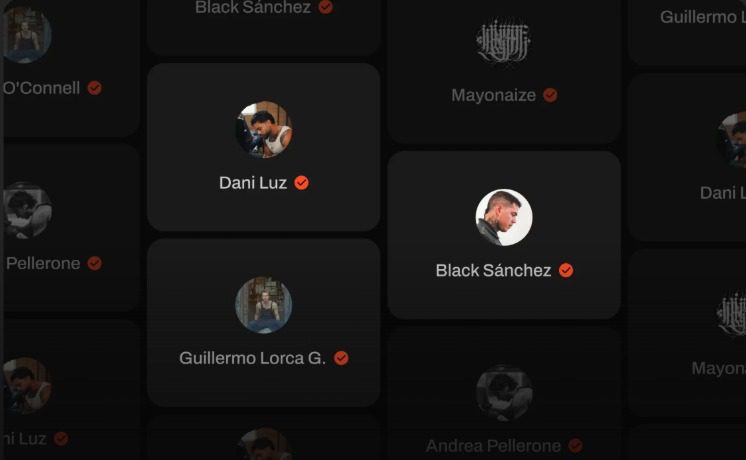This screenshot has width=746, height=460.
Task: Open the O'Connell name on left card
Action: click(42, 88)
